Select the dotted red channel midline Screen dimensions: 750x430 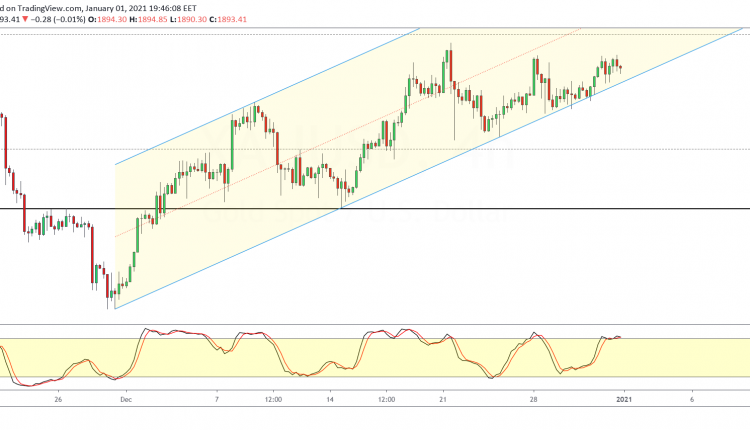tap(348, 132)
